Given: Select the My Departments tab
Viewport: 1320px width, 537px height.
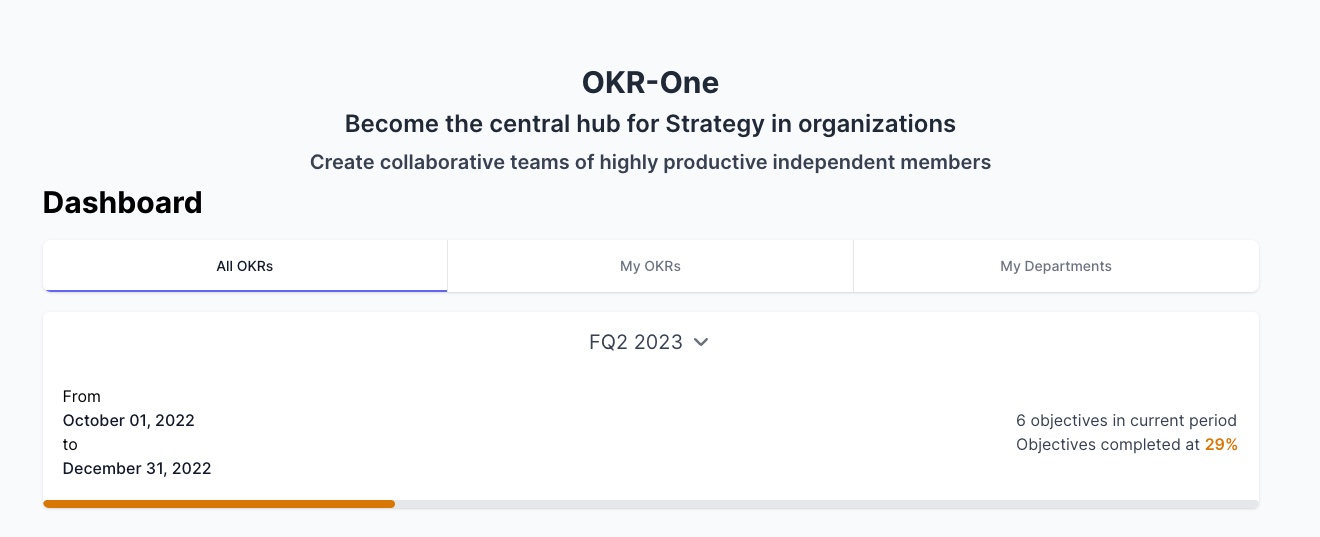Looking at the screenshot, I should pos(1055,266).
